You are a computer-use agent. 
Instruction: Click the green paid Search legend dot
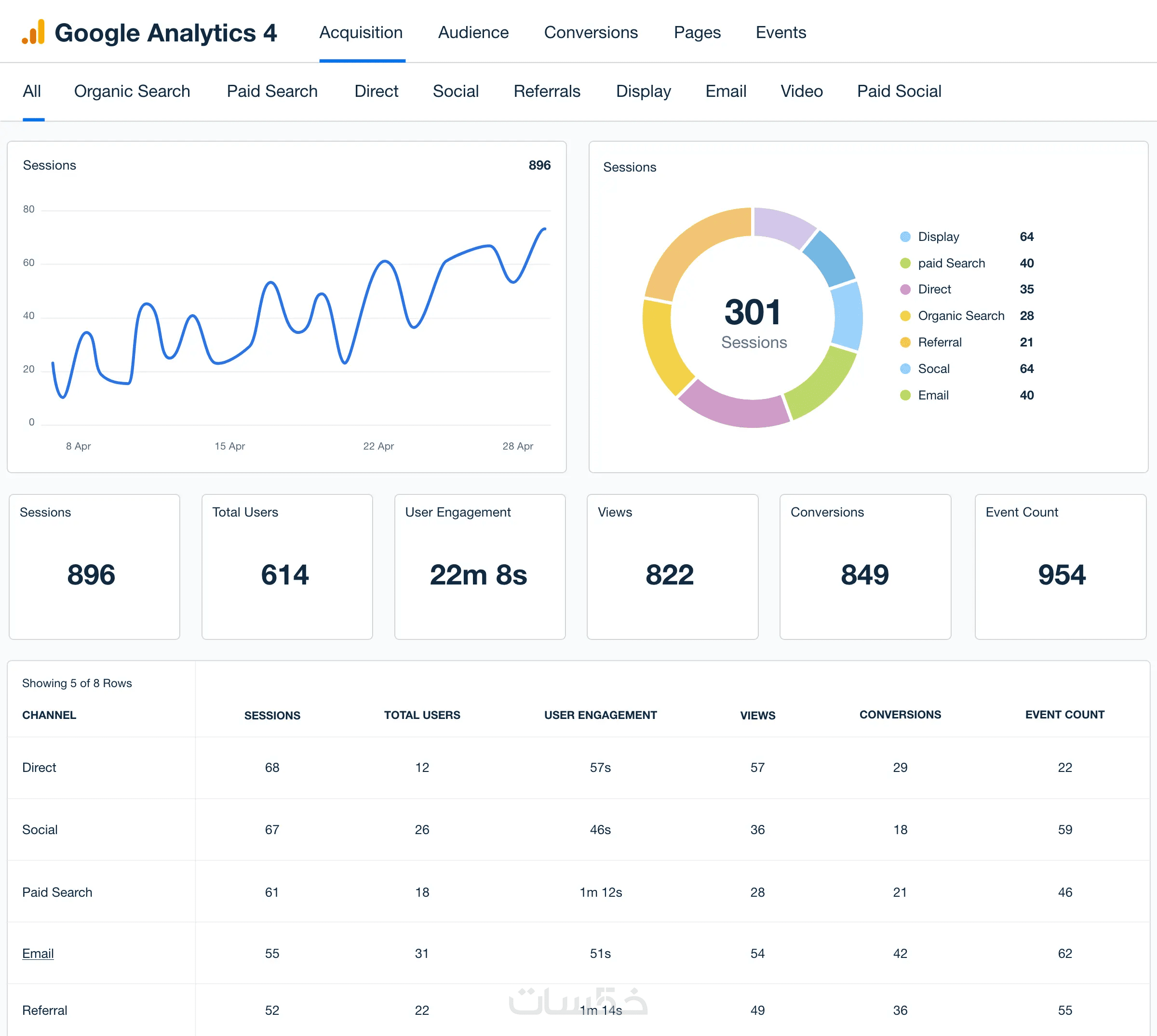click(x=905, y=263)
